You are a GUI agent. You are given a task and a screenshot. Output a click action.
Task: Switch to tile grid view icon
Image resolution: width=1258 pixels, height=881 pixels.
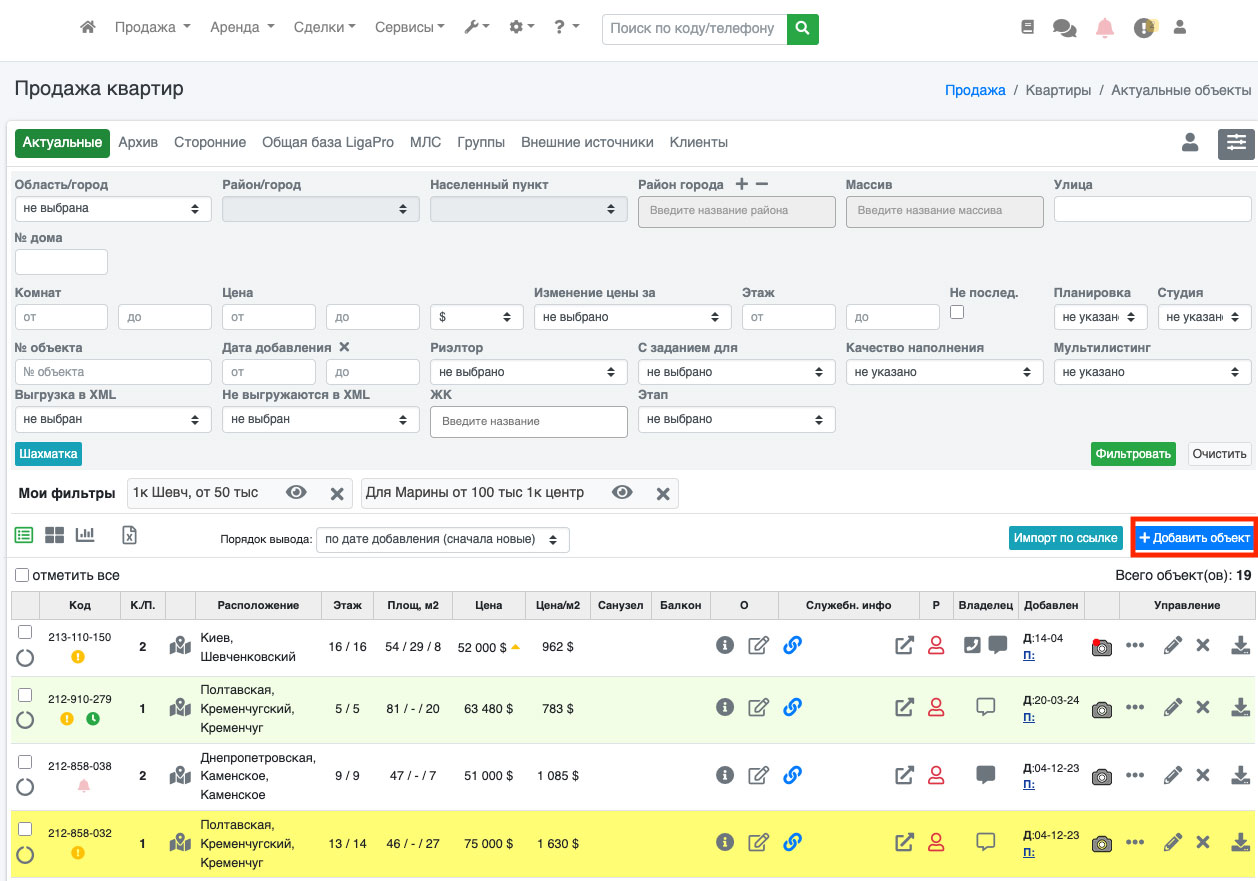54,535
